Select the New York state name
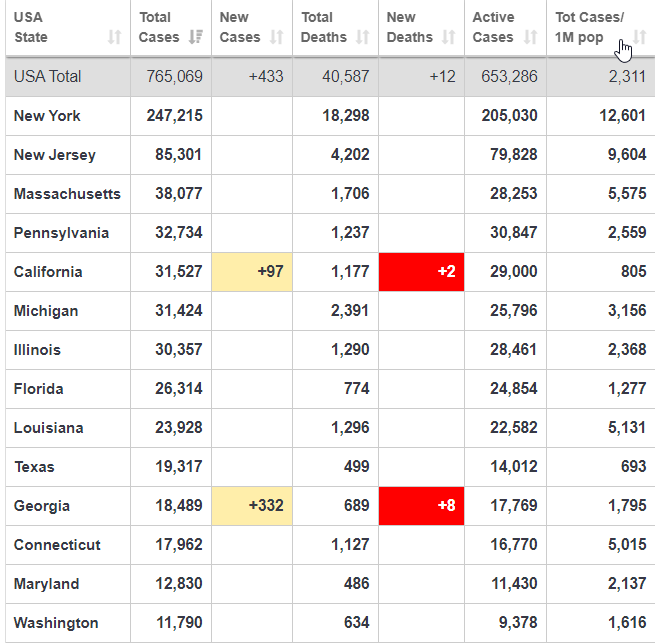This screenshot has width=655, height=643. (x=47, y=116)
